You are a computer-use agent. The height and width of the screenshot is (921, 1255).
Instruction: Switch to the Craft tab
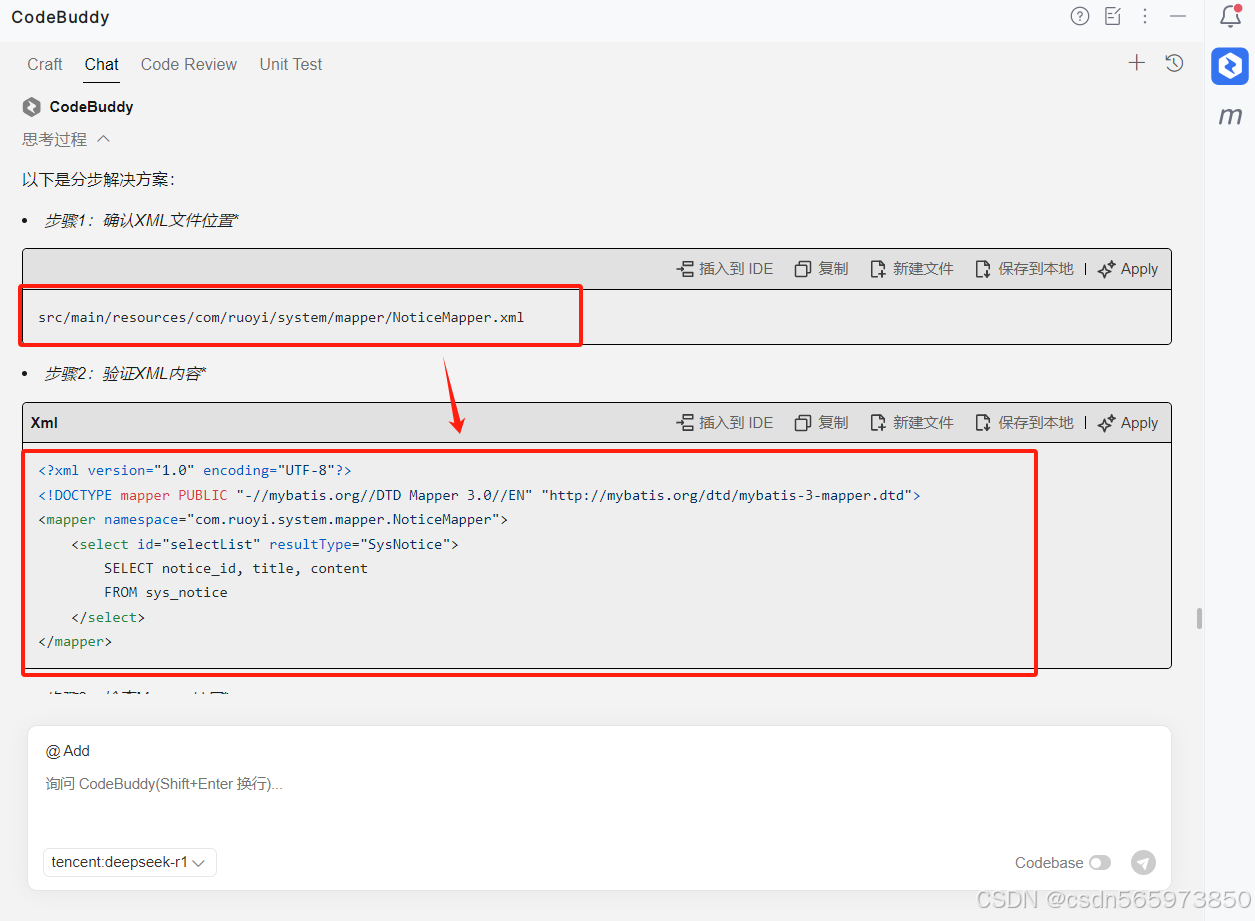[x=45, y=64]
